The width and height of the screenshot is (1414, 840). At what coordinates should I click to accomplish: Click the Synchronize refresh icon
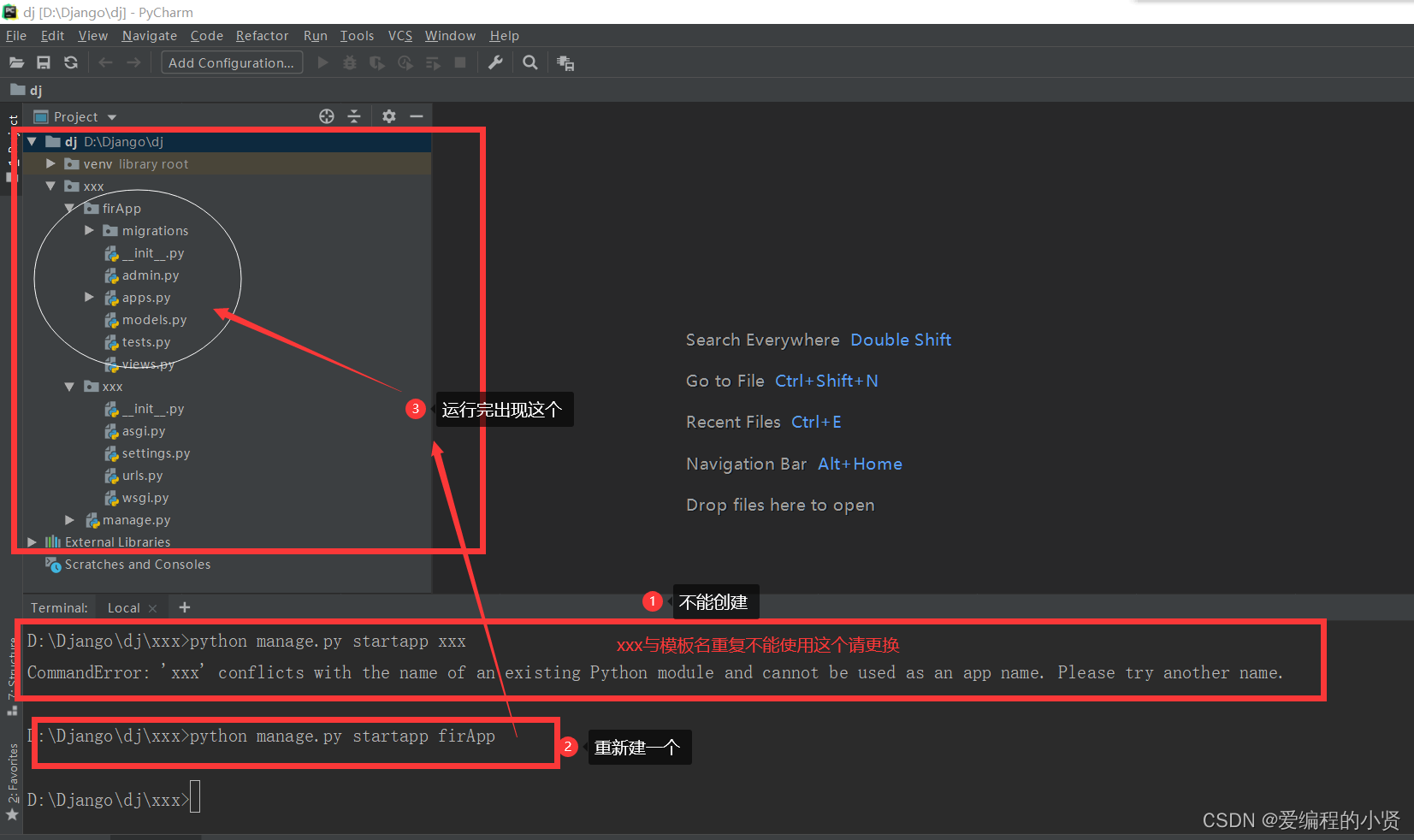pyautogui.click(x=71, y=62)
